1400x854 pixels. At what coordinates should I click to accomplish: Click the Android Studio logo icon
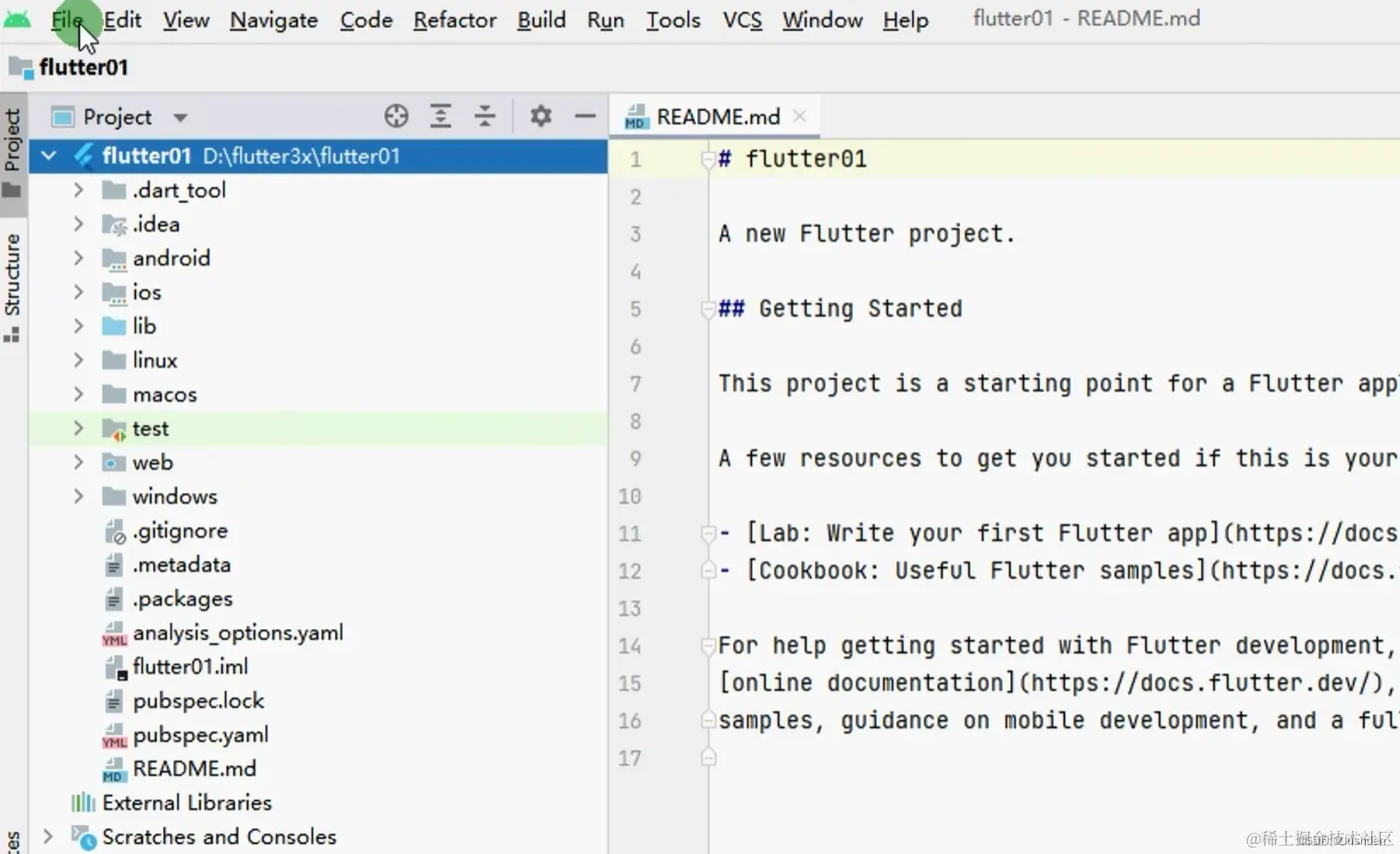click(18, 19)
